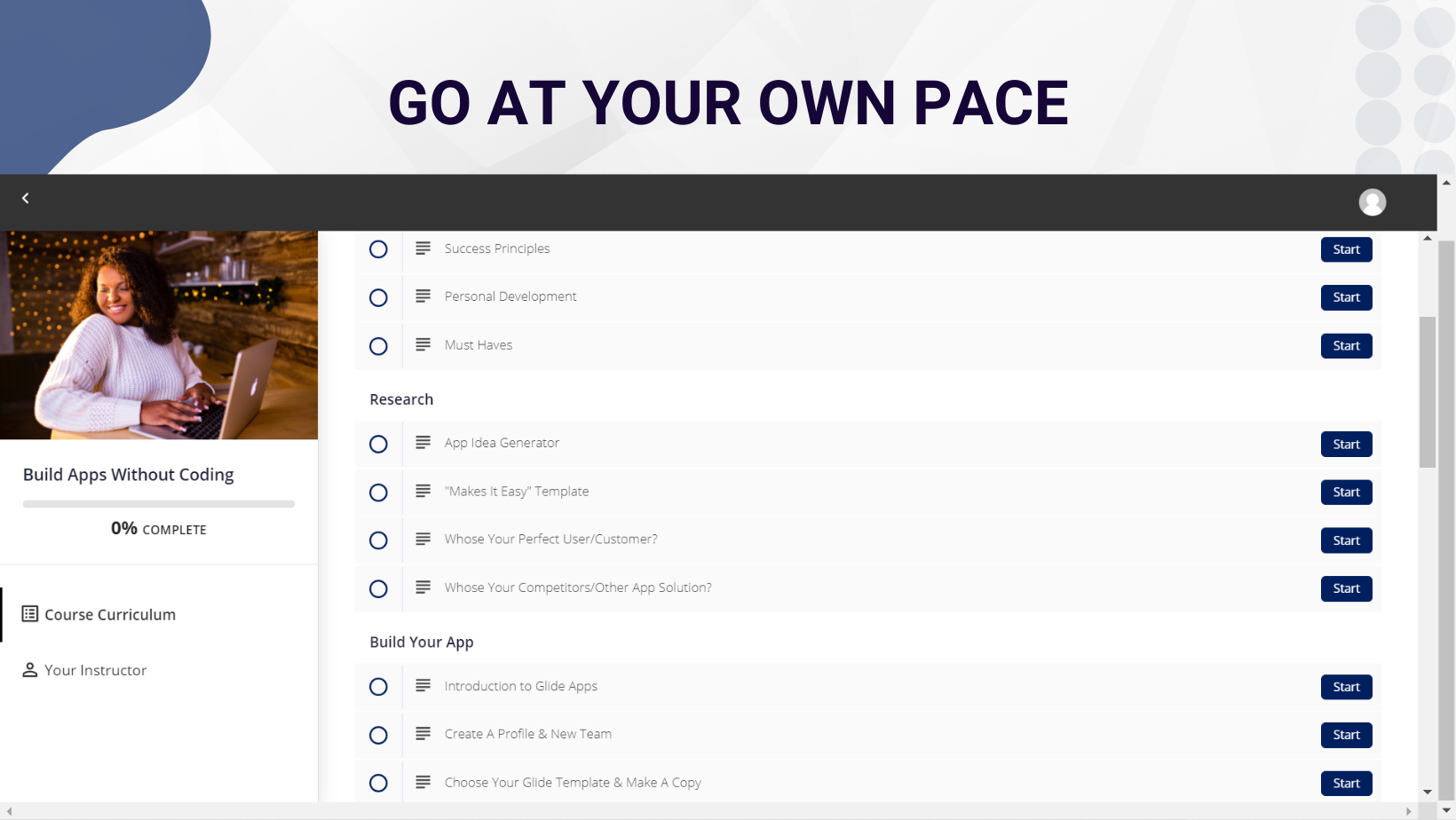Click the lesson icon beside Must Haves
Viewport: 1456px width, 820px height.
[423, 345]
